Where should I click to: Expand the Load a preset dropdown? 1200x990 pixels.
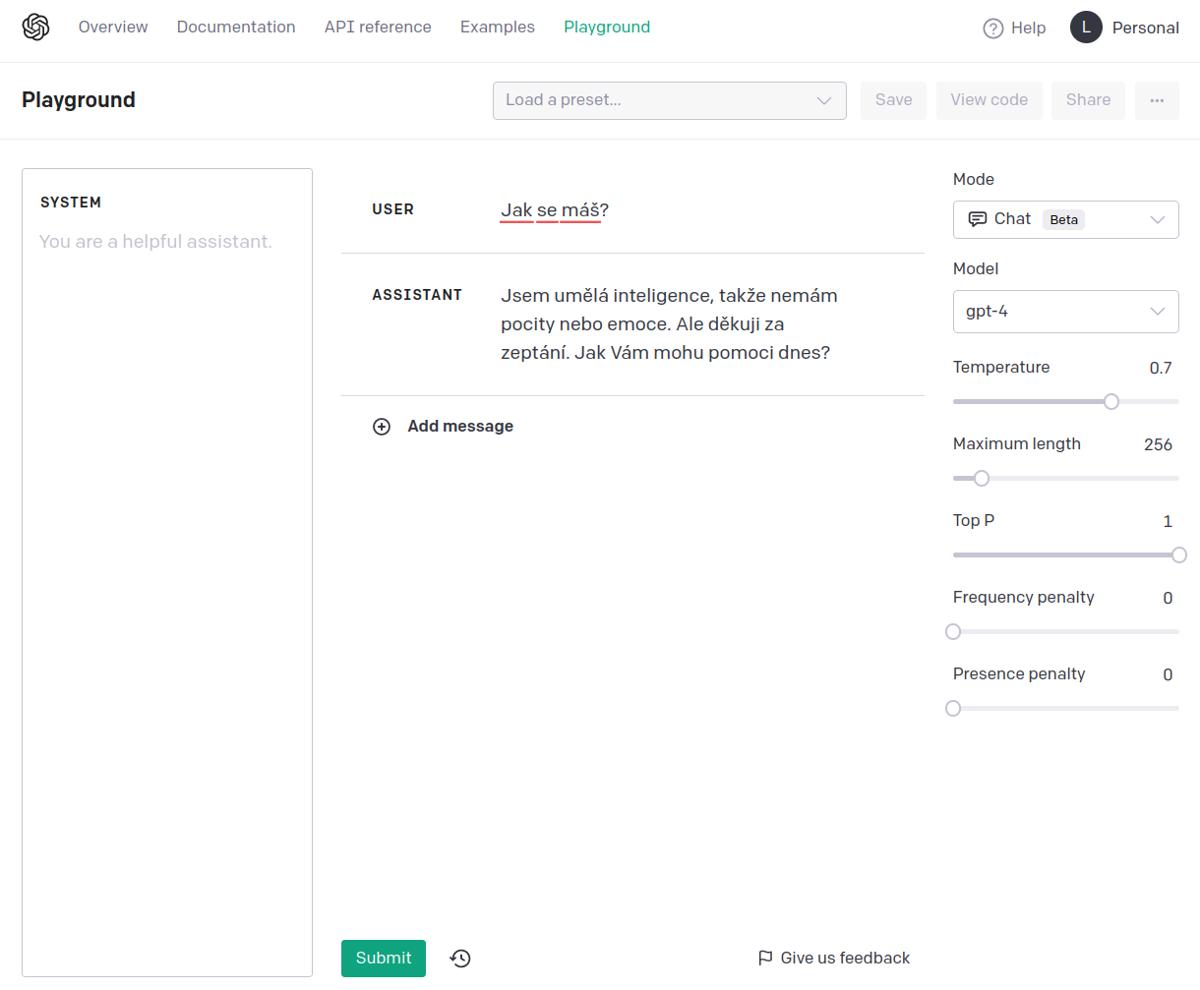click(x=669, y=100)
